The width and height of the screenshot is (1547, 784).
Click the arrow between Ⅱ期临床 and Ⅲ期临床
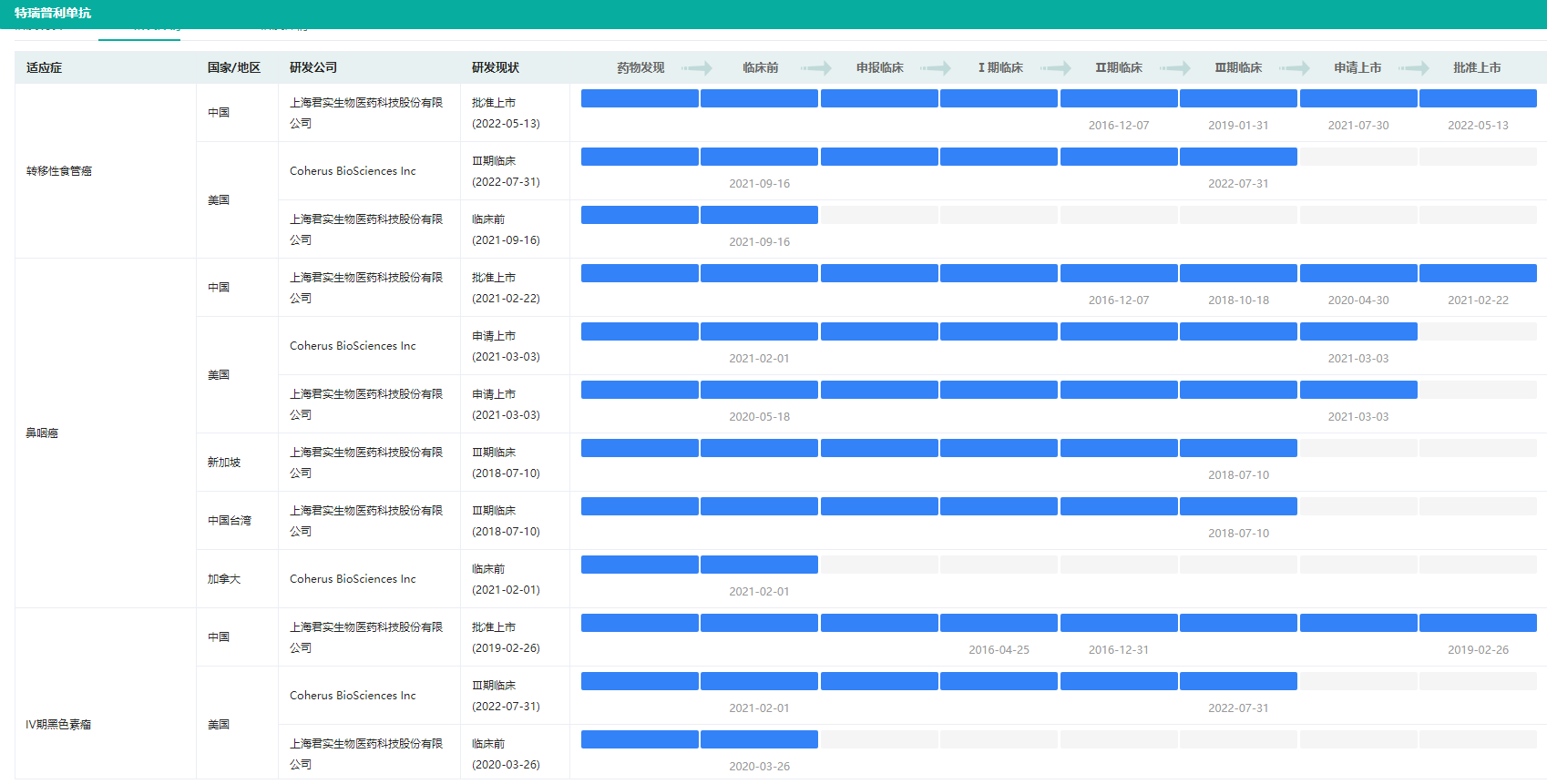(1175, 68)
